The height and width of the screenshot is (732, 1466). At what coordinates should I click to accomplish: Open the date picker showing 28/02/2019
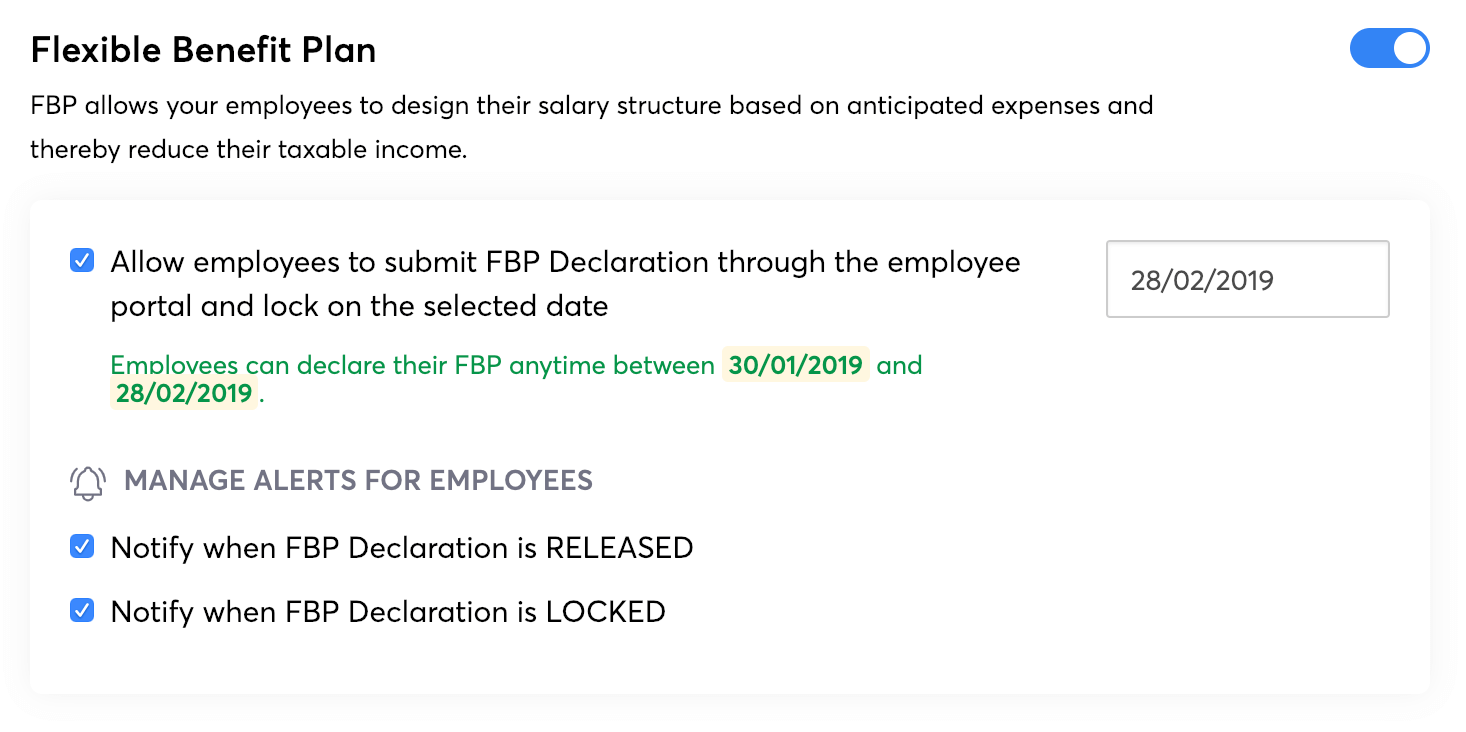click(1247, 279)
